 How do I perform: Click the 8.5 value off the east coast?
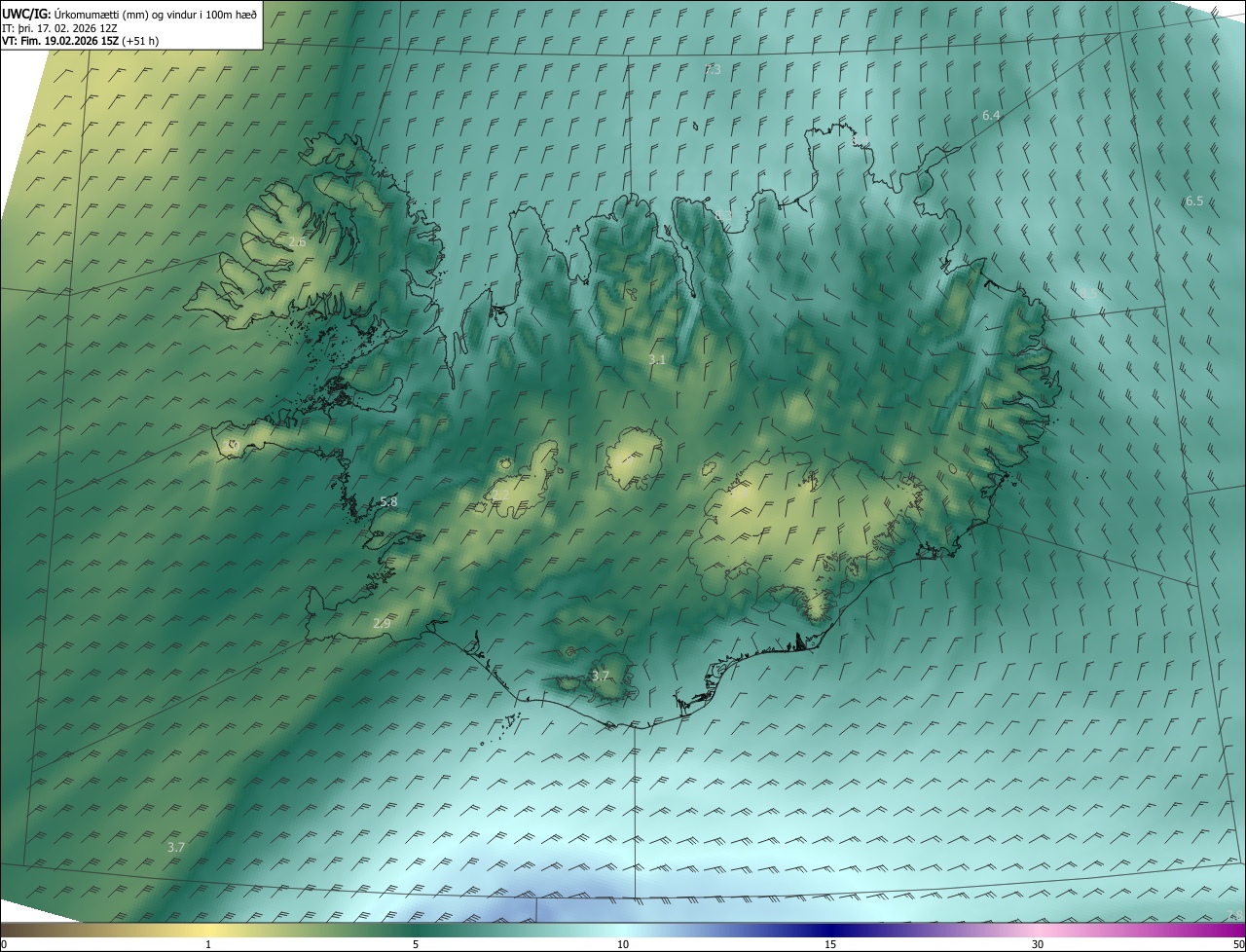[1087, 292]
